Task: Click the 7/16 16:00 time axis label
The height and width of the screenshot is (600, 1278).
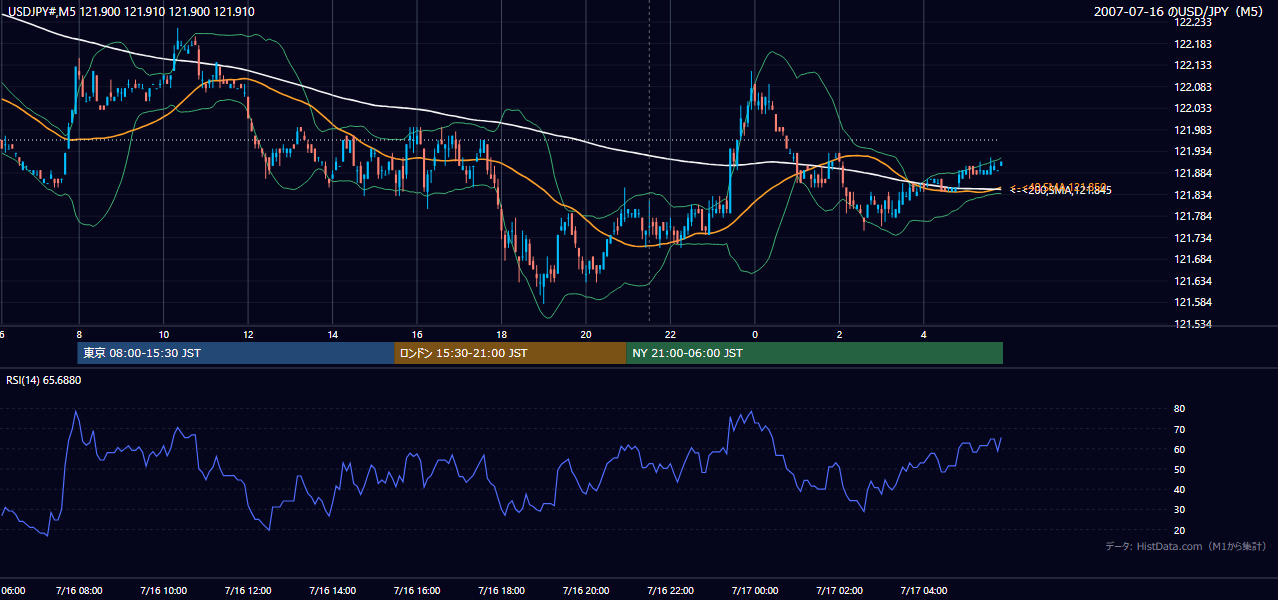Action: point(416,591)
